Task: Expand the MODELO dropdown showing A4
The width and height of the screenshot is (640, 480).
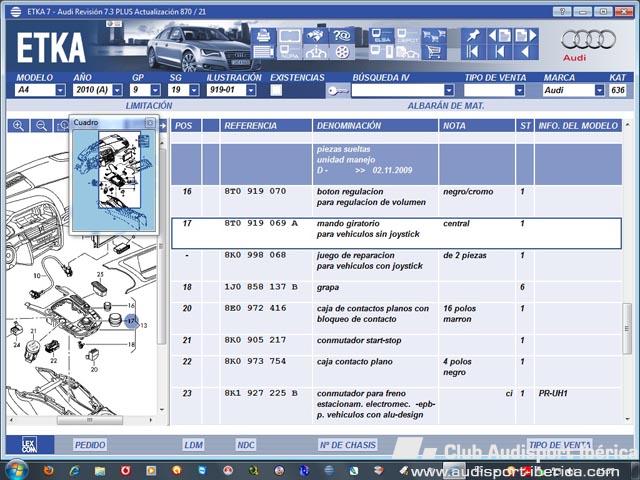Action: [x=60, y=90]
